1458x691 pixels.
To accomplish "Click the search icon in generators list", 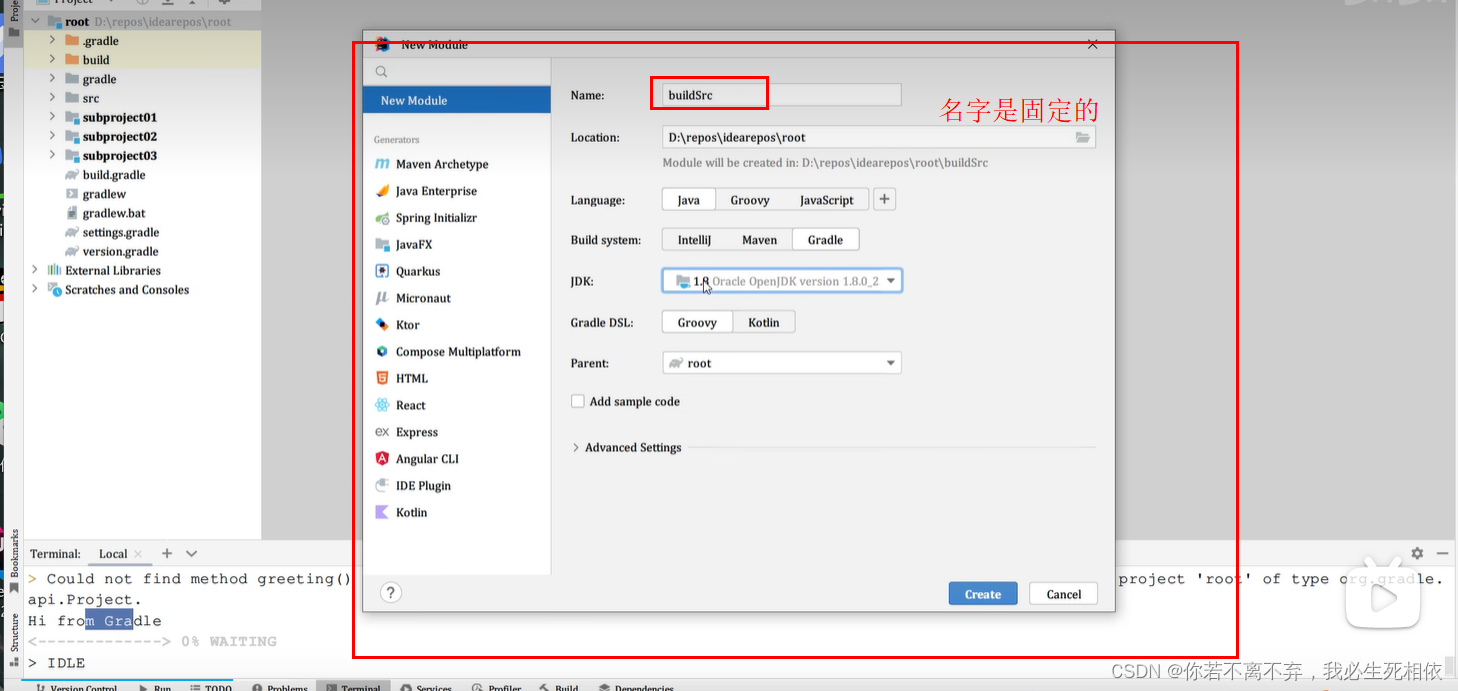I will coord(381,72).
